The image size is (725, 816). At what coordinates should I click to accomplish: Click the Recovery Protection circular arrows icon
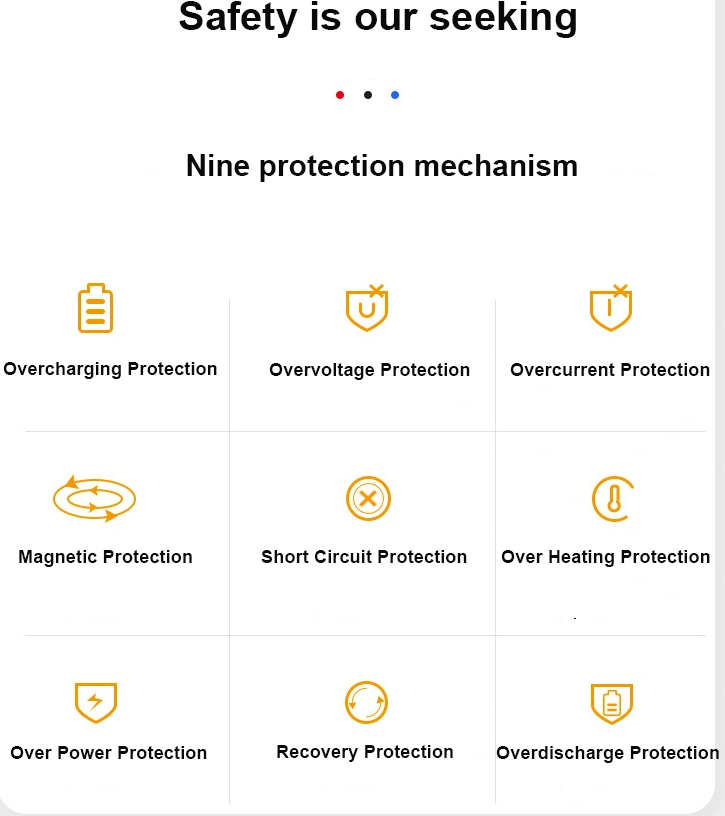pyautogui.click(x=366, y=702)
